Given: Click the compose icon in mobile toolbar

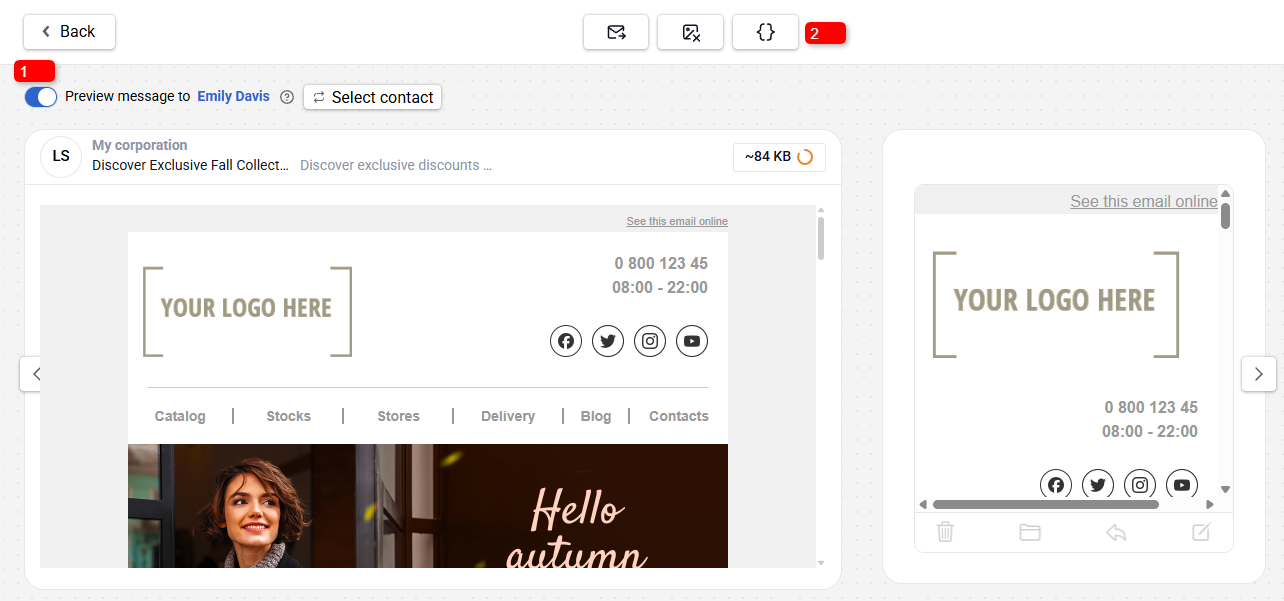Looking at the screenshot, I should tap(1202, 532).
